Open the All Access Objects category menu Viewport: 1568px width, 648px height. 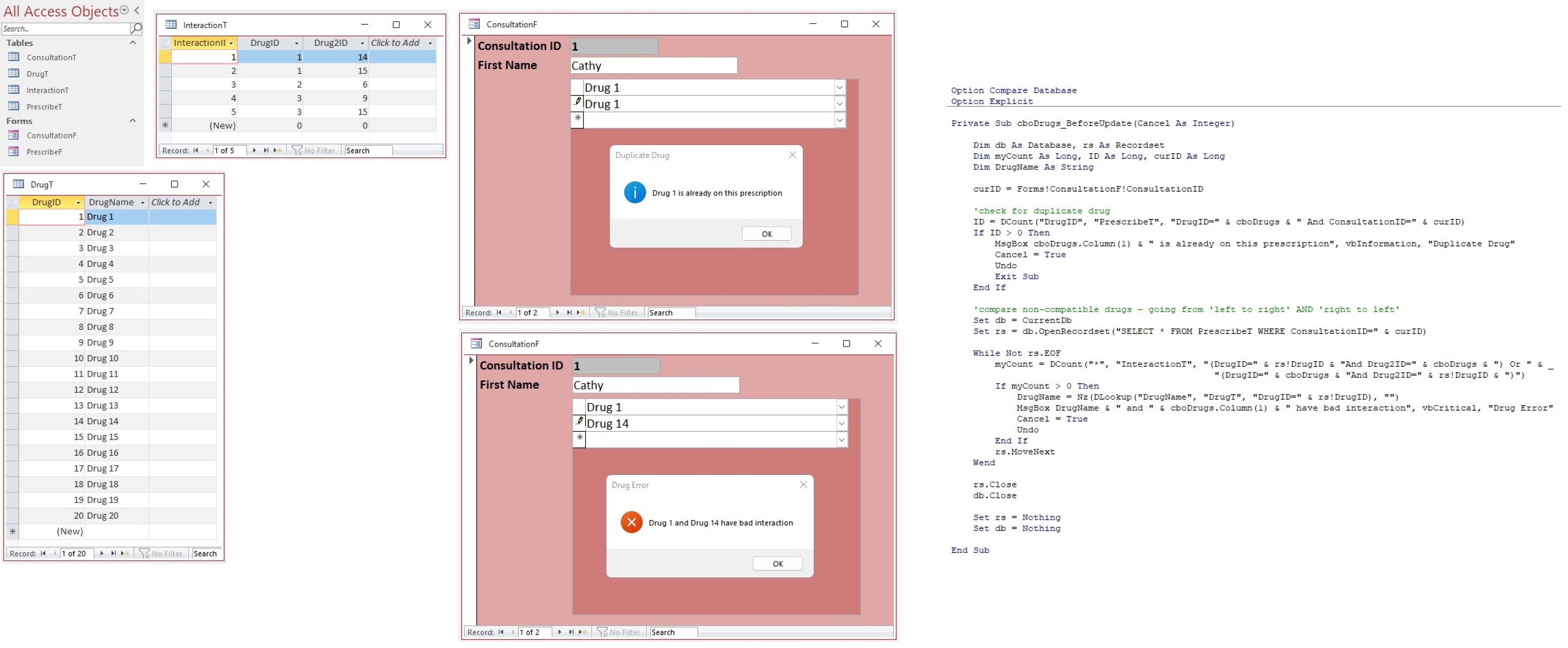click(x=123, y=9)
